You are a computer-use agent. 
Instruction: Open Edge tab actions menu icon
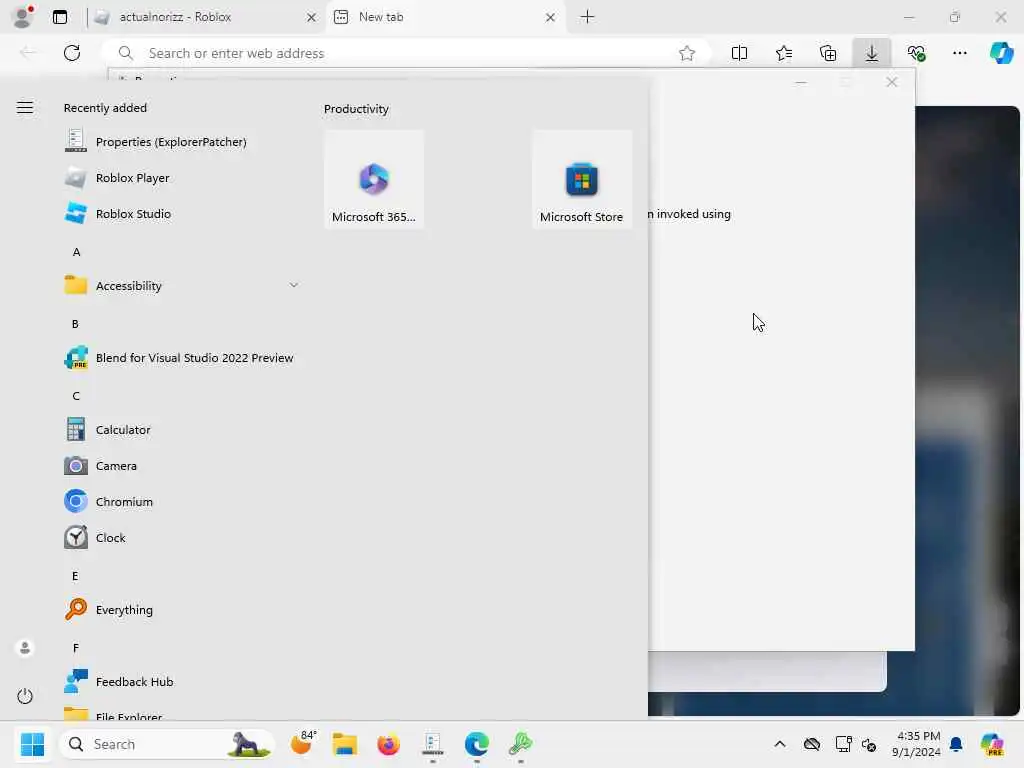(60, 17)
